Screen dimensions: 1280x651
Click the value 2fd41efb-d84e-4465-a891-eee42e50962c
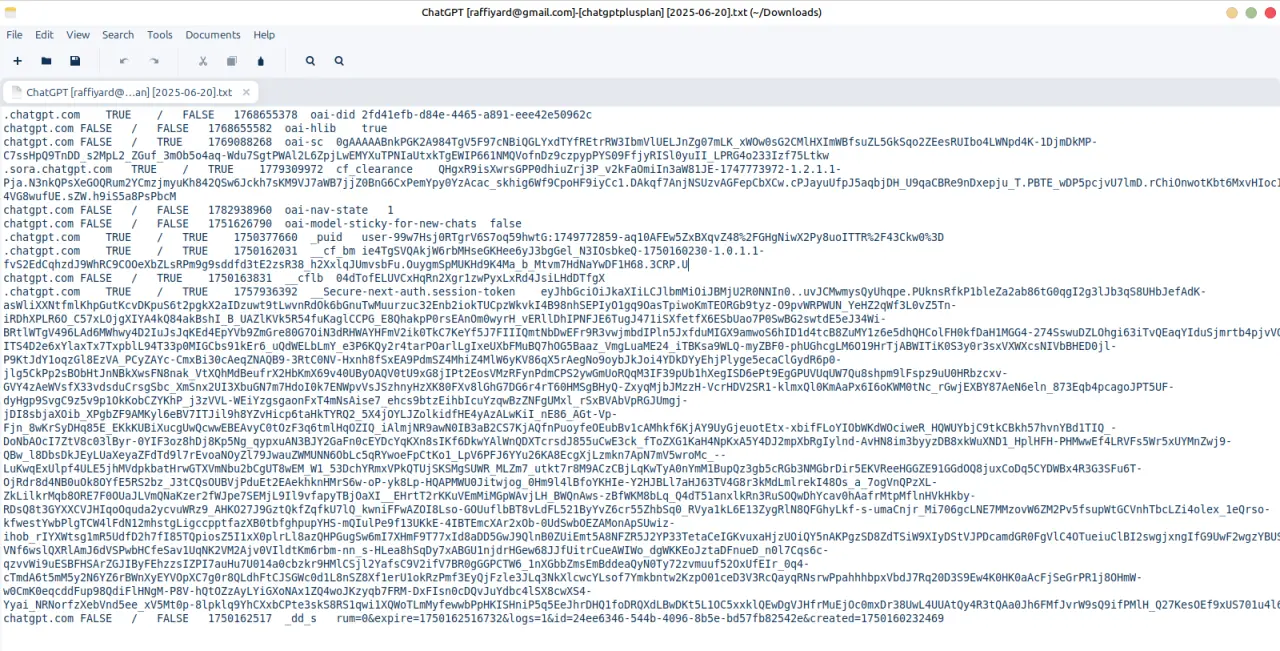[477, 115]
